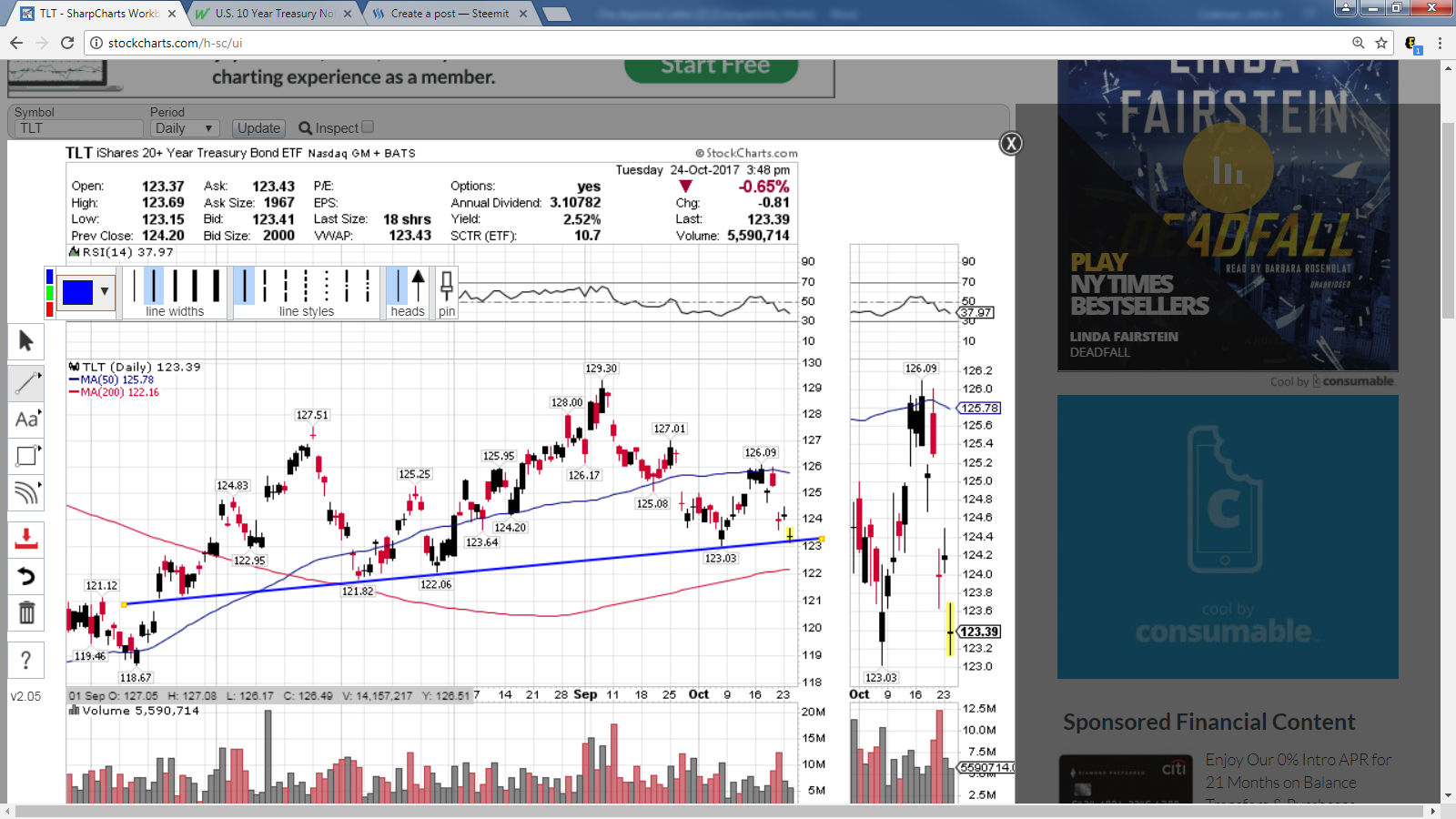Open the blue color picker dropdown
Viewport: 1456px width, 819px height.
click(86, 292)
